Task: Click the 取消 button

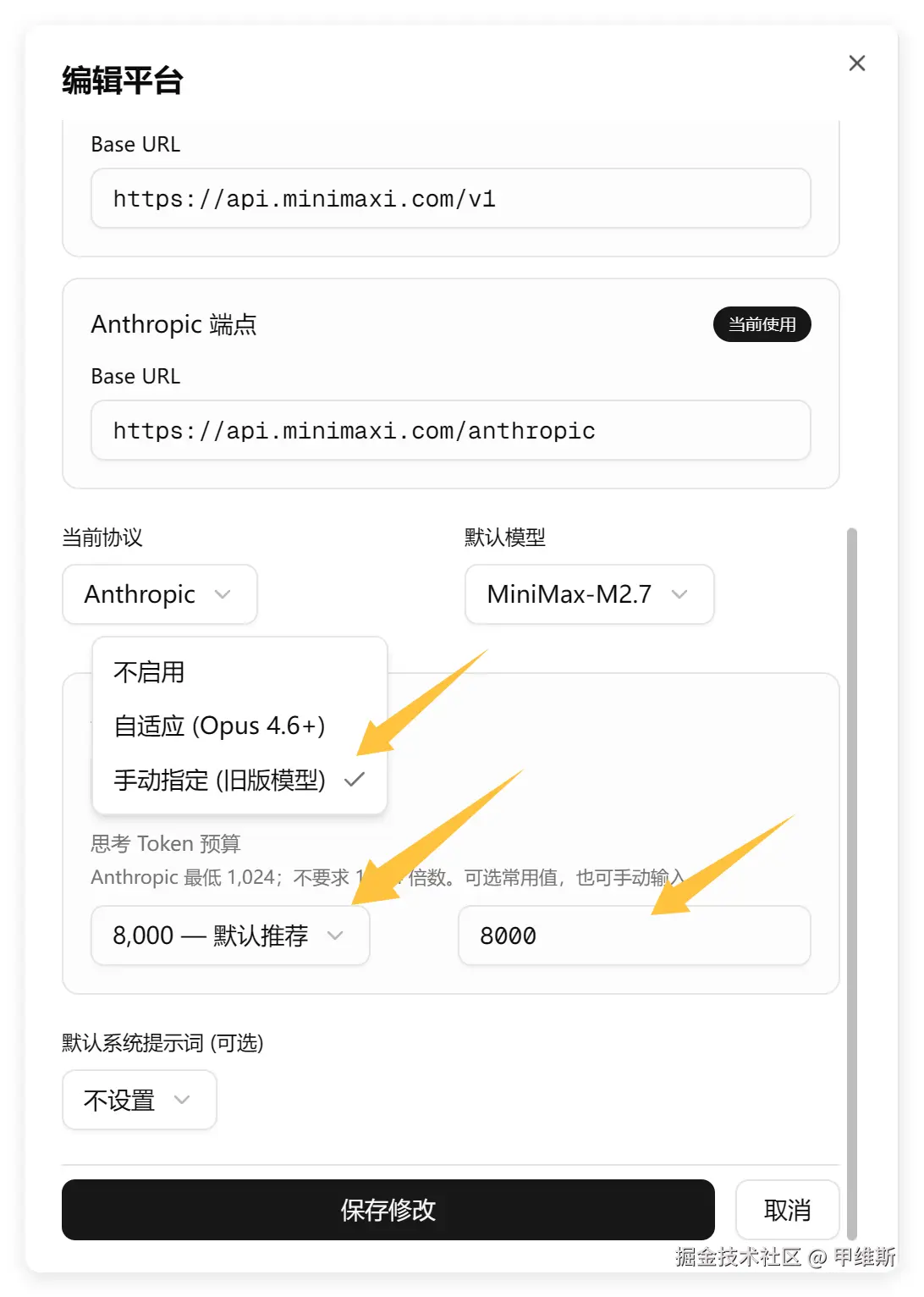Action: pos(787,1210)
